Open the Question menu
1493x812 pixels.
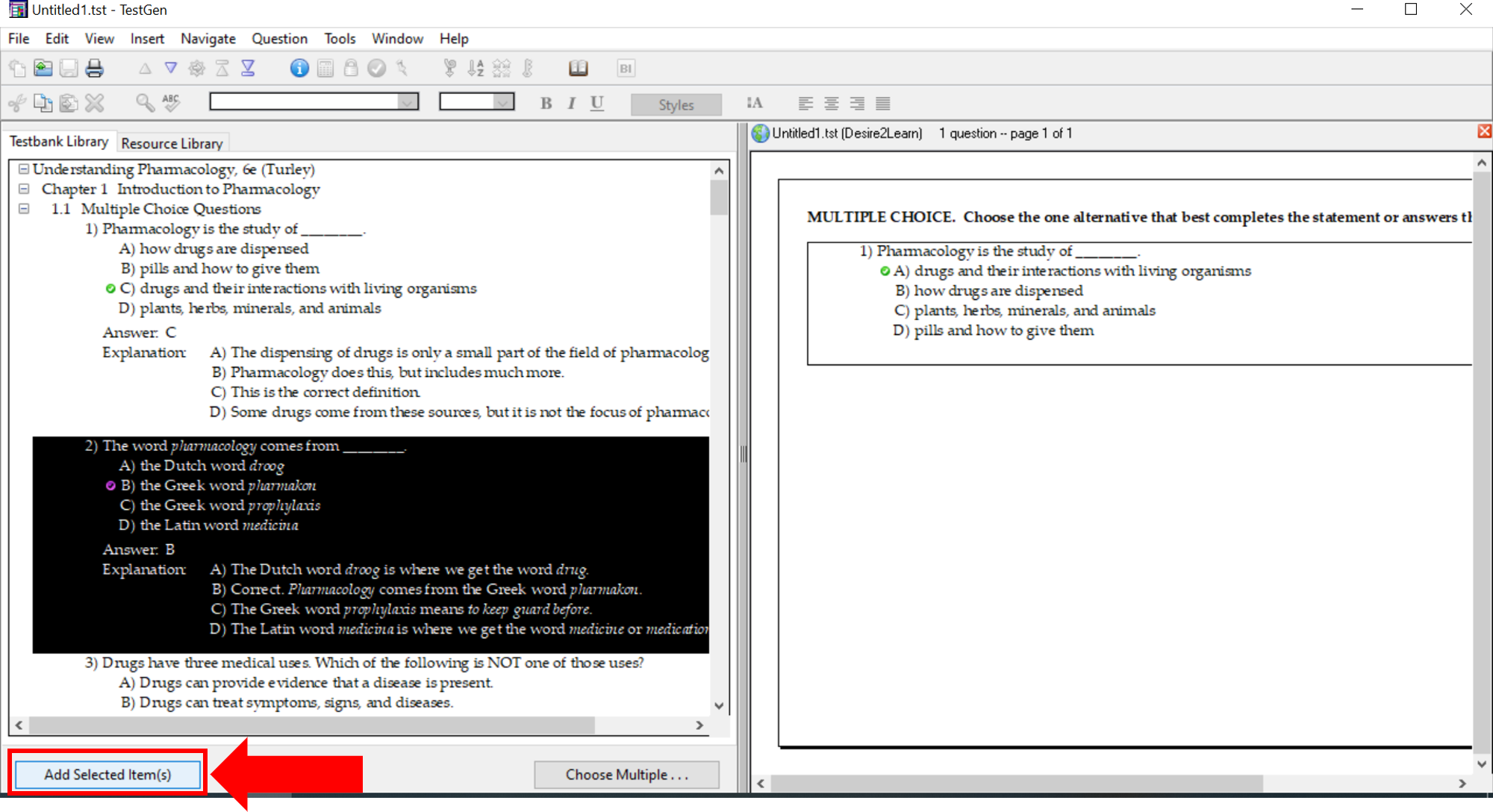279,39
